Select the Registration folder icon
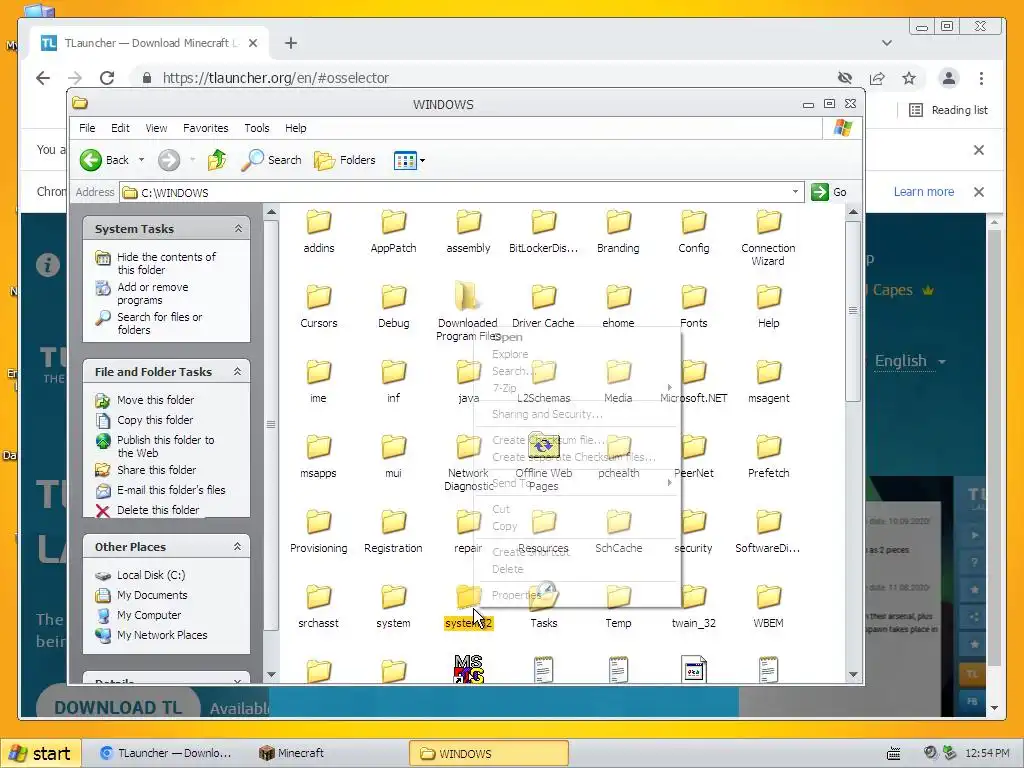The image size is (1024, 768). point(394,522)
